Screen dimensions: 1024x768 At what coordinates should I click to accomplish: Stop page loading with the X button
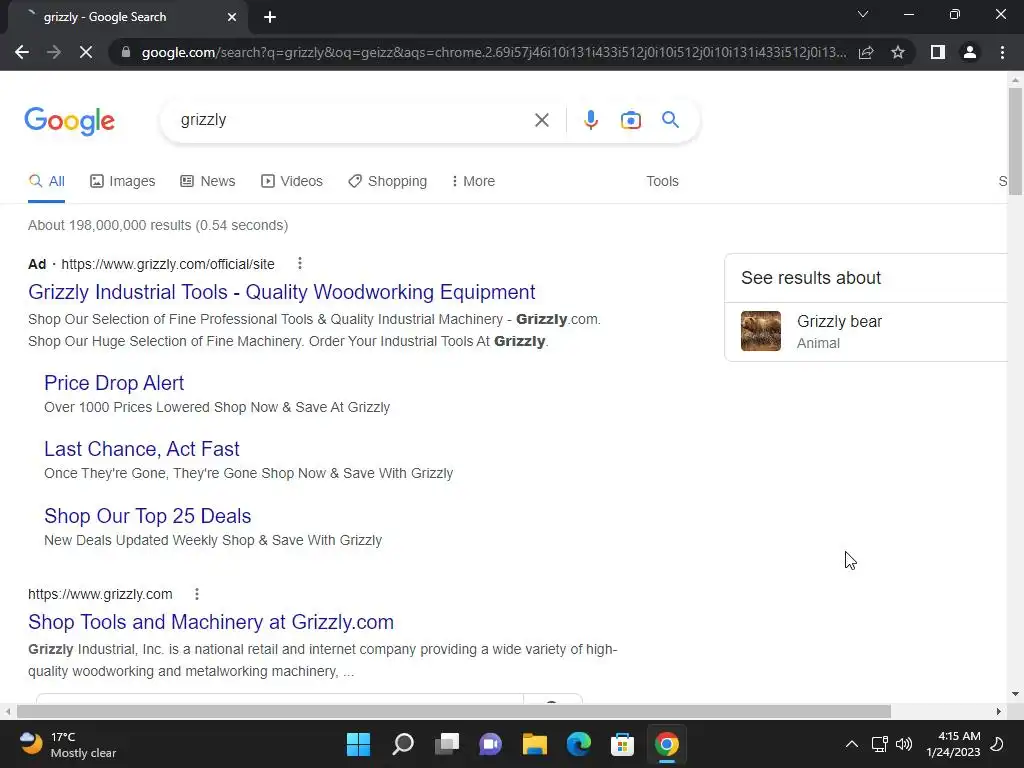click(86, 52)
